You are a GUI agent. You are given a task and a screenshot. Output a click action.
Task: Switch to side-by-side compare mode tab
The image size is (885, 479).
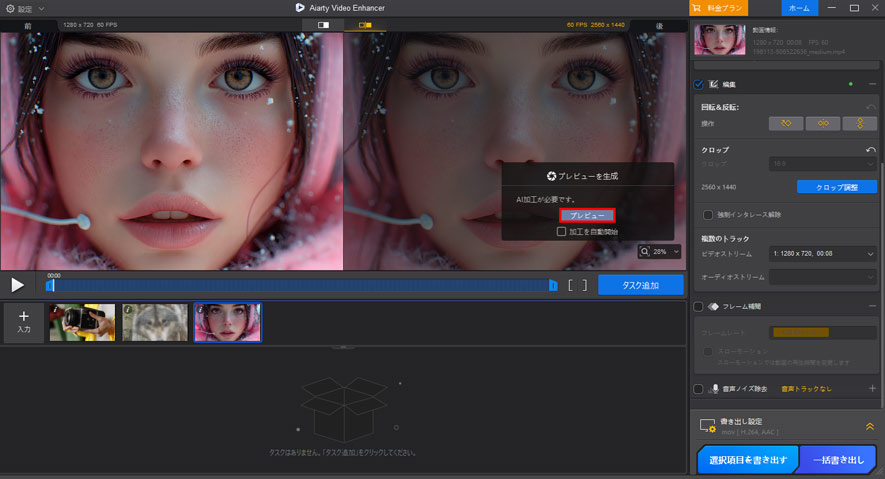tap(365, 25)
